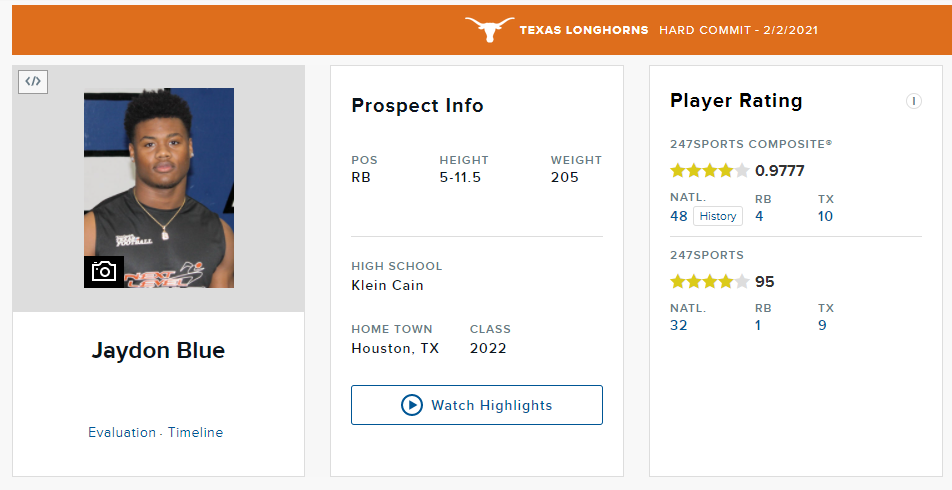Image resolution: width=952 pixels, height=490 pixels.
Task: Click composite Texas rank 10
Action: pos(825,216)
